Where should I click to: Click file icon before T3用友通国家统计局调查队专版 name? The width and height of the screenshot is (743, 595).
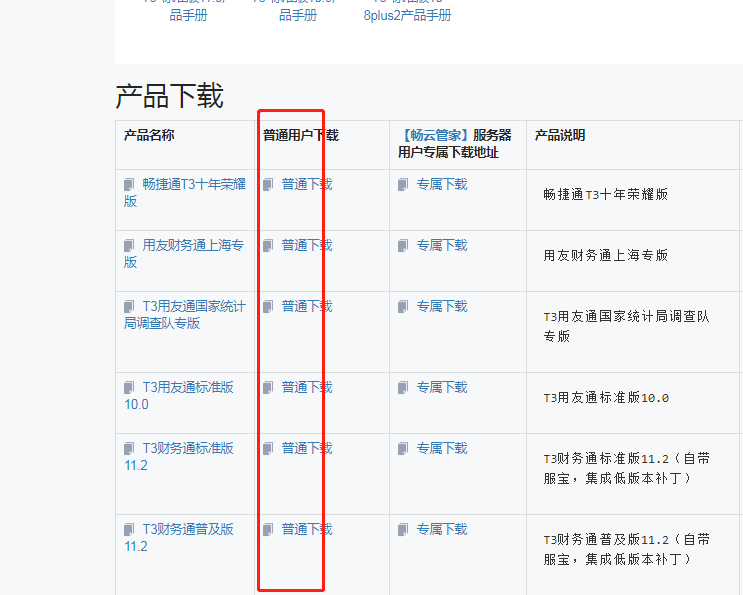(129, 307)
